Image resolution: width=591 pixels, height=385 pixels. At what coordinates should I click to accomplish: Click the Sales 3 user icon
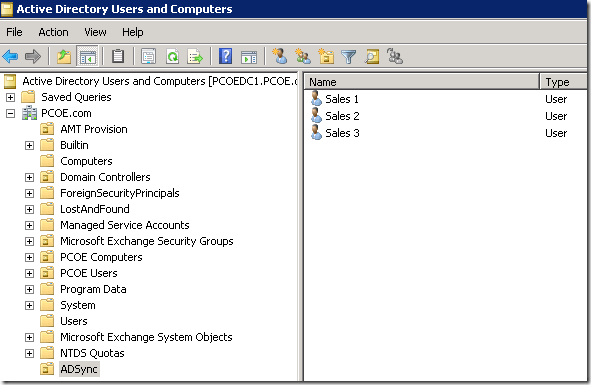pos(316,132)
